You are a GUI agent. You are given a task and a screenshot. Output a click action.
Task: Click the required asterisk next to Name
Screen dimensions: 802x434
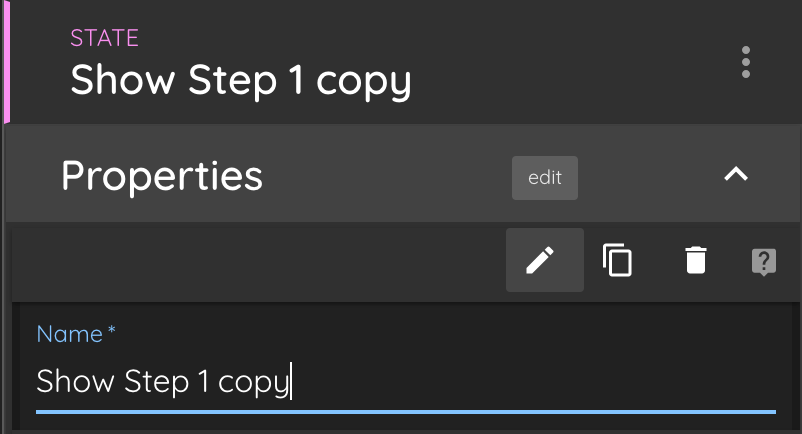point(112,330)
